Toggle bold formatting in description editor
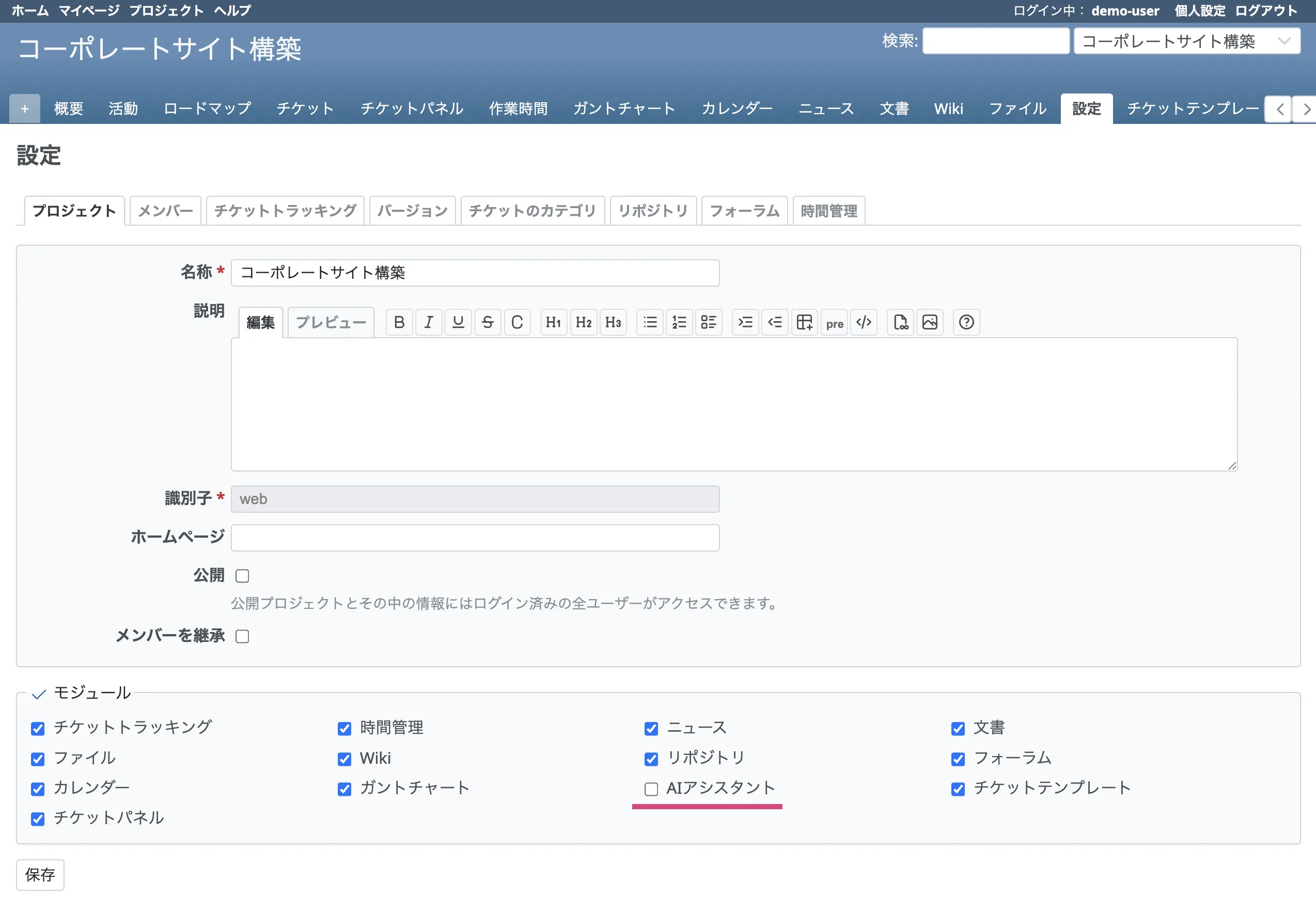This screenshot has height=912, width=1316. 399,322
